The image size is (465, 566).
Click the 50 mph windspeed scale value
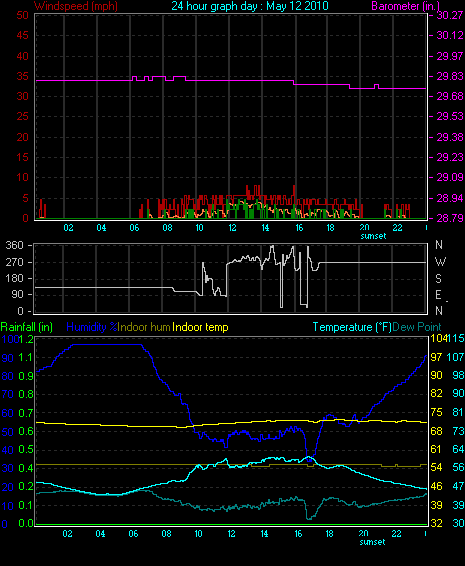pyautogui.click(x=22, y=15)
